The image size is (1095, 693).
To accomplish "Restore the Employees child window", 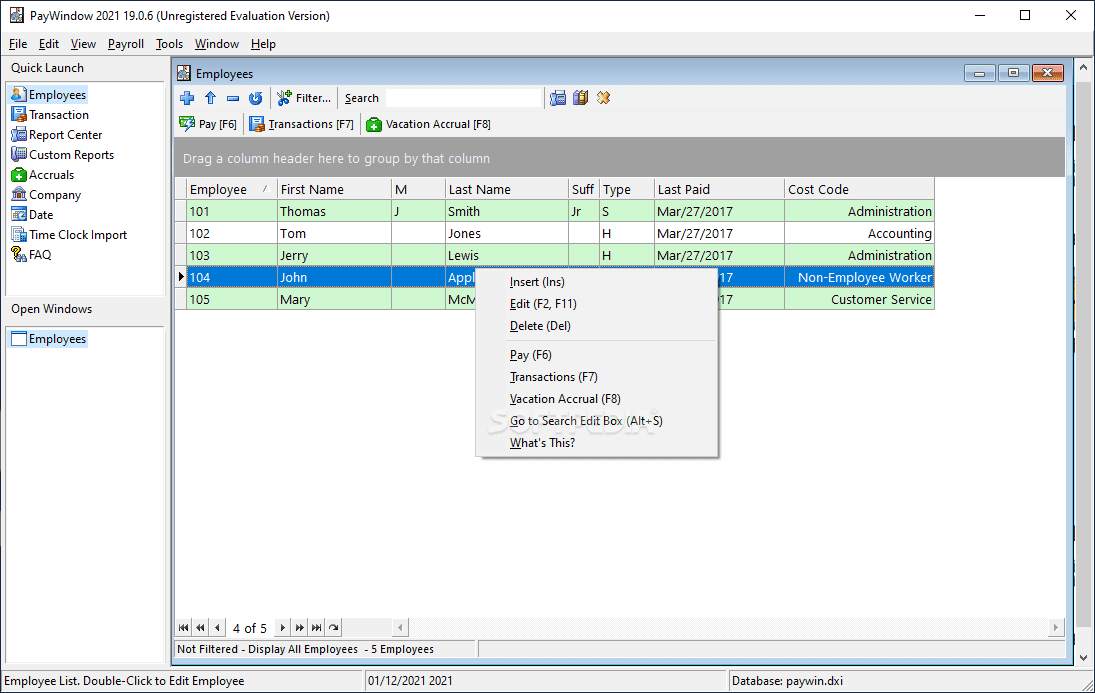I will pos(1013,73).
